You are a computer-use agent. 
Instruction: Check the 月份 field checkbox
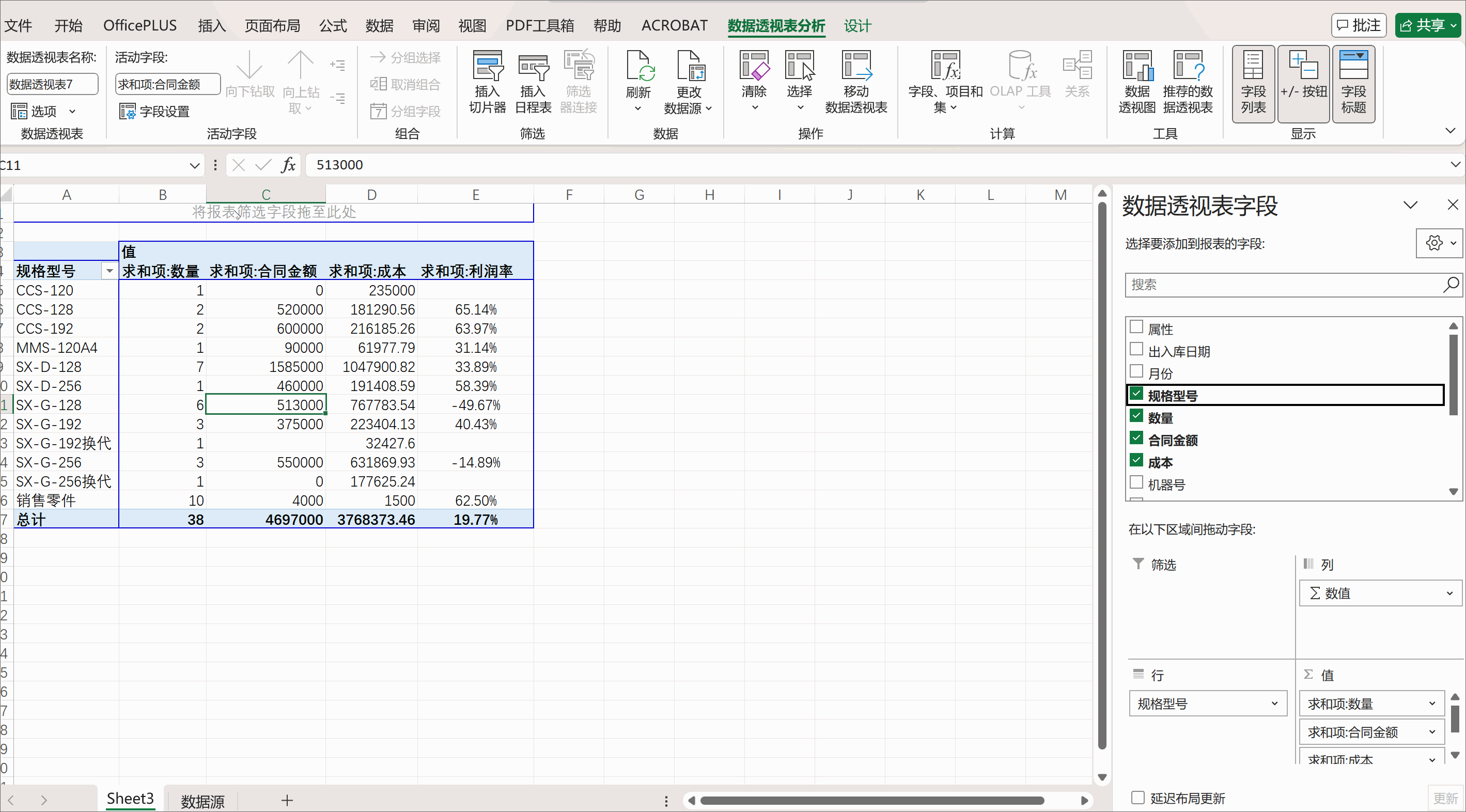click(1136, 371)
